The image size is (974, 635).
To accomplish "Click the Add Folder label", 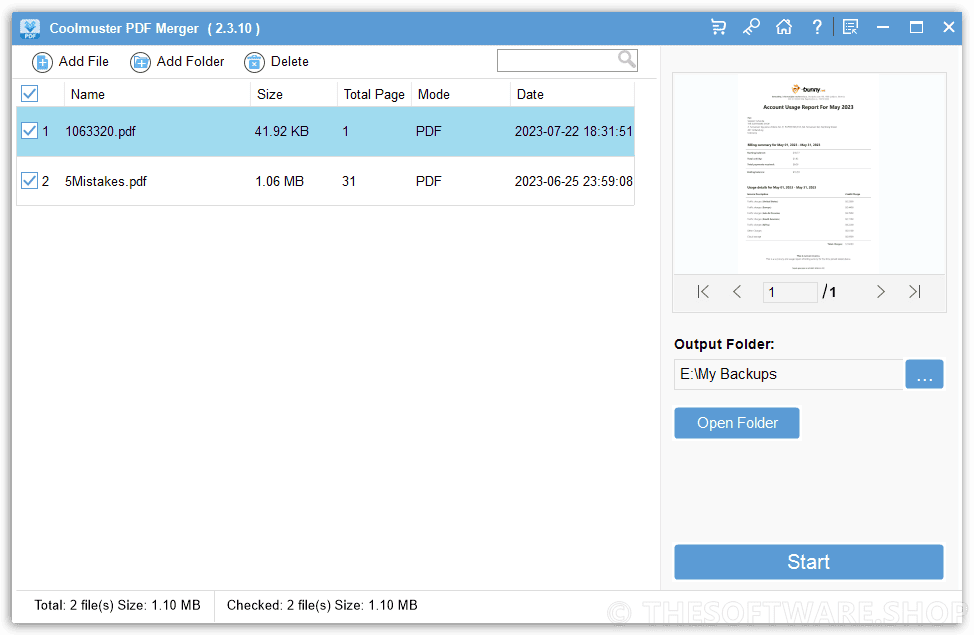I will click(x=190, y=62).
